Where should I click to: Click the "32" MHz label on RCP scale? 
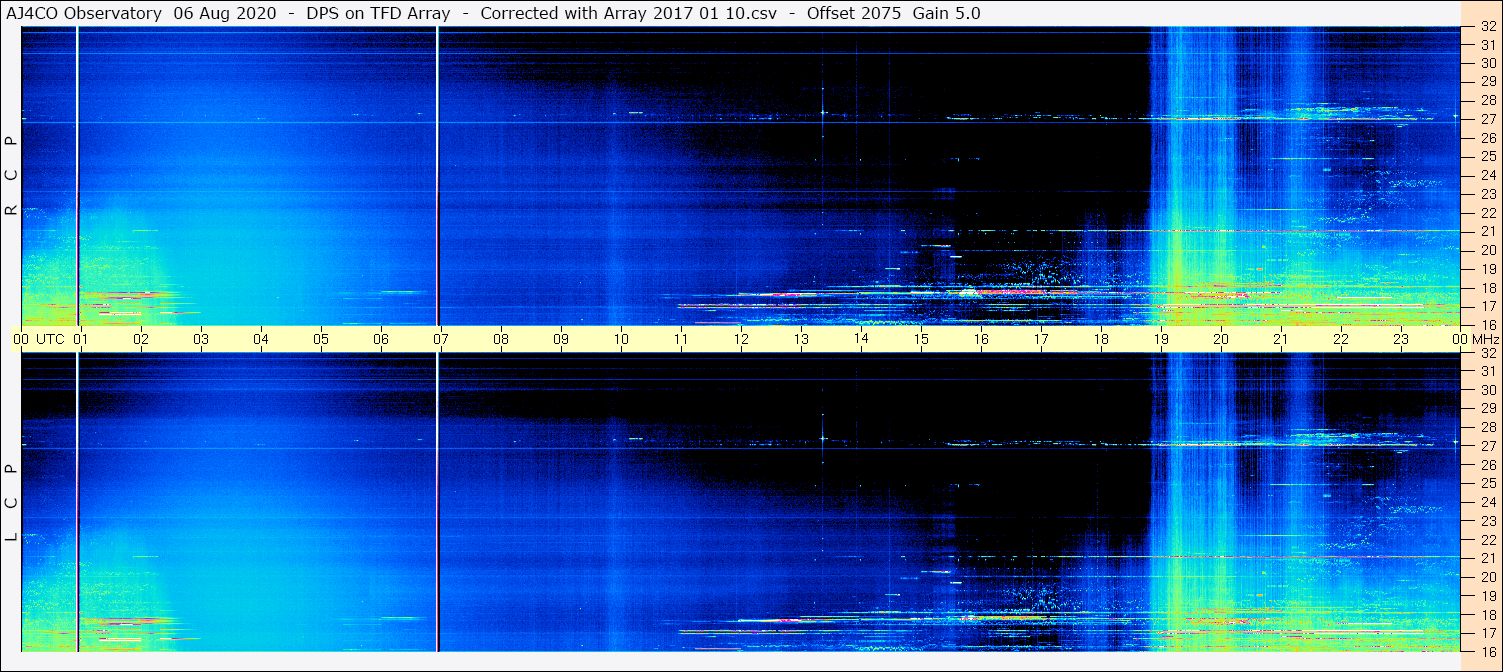click(x=1487, y=27)
